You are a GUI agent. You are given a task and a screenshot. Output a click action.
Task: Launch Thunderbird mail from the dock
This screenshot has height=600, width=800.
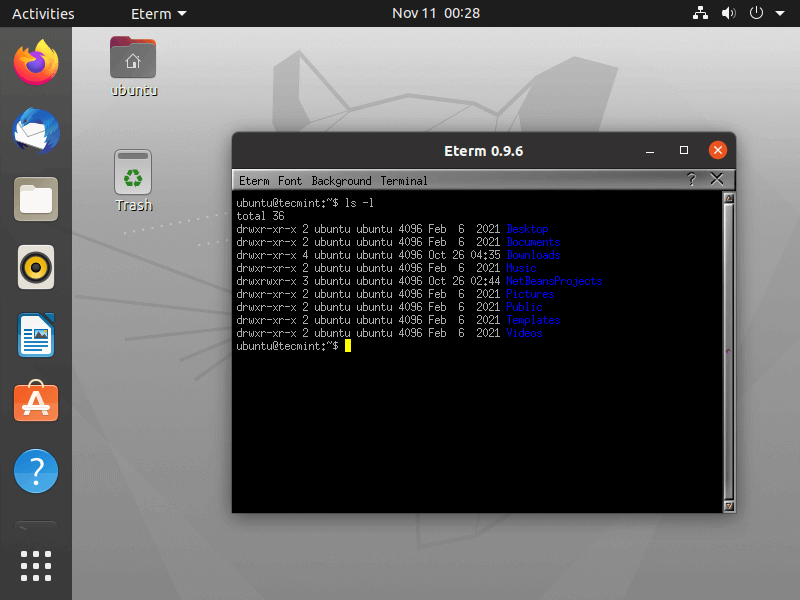pyautogui.click(x=35, y=131)
